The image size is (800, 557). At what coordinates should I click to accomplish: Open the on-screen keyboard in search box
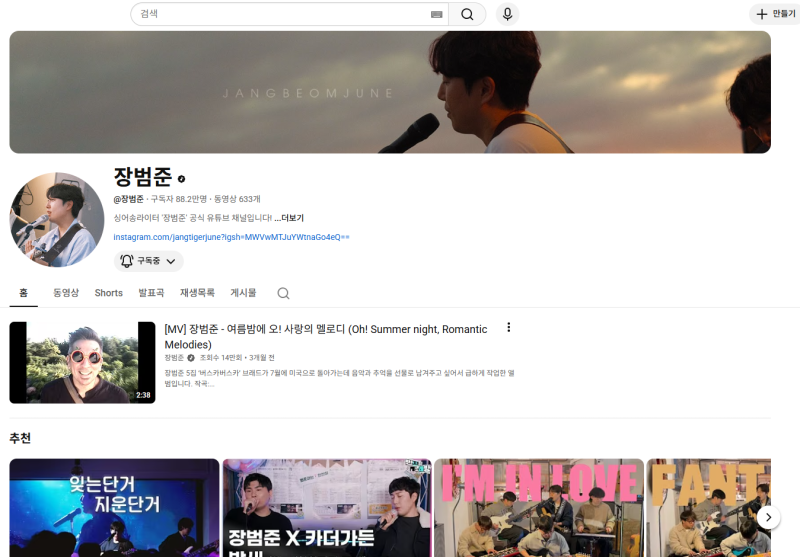point(436,14)
